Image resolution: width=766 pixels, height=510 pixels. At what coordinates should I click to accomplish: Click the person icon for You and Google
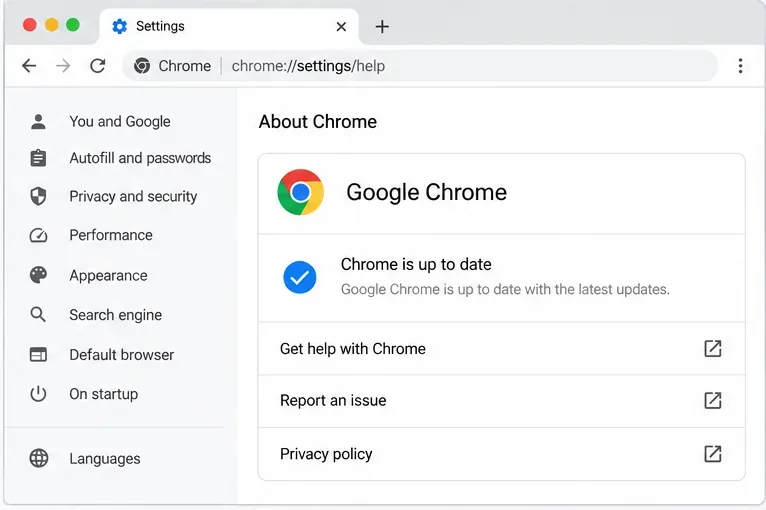click(x=38, y=121)
